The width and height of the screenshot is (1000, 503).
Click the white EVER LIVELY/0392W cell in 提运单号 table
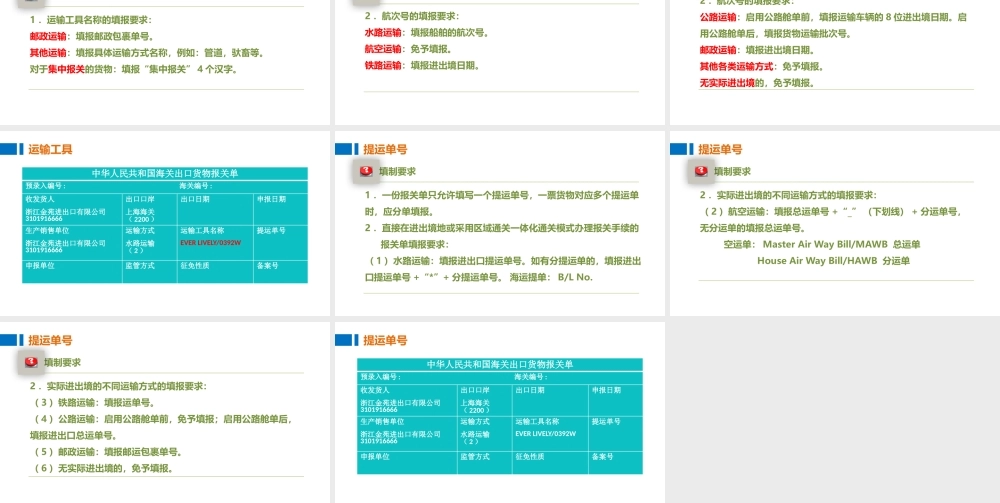[545, 434]
